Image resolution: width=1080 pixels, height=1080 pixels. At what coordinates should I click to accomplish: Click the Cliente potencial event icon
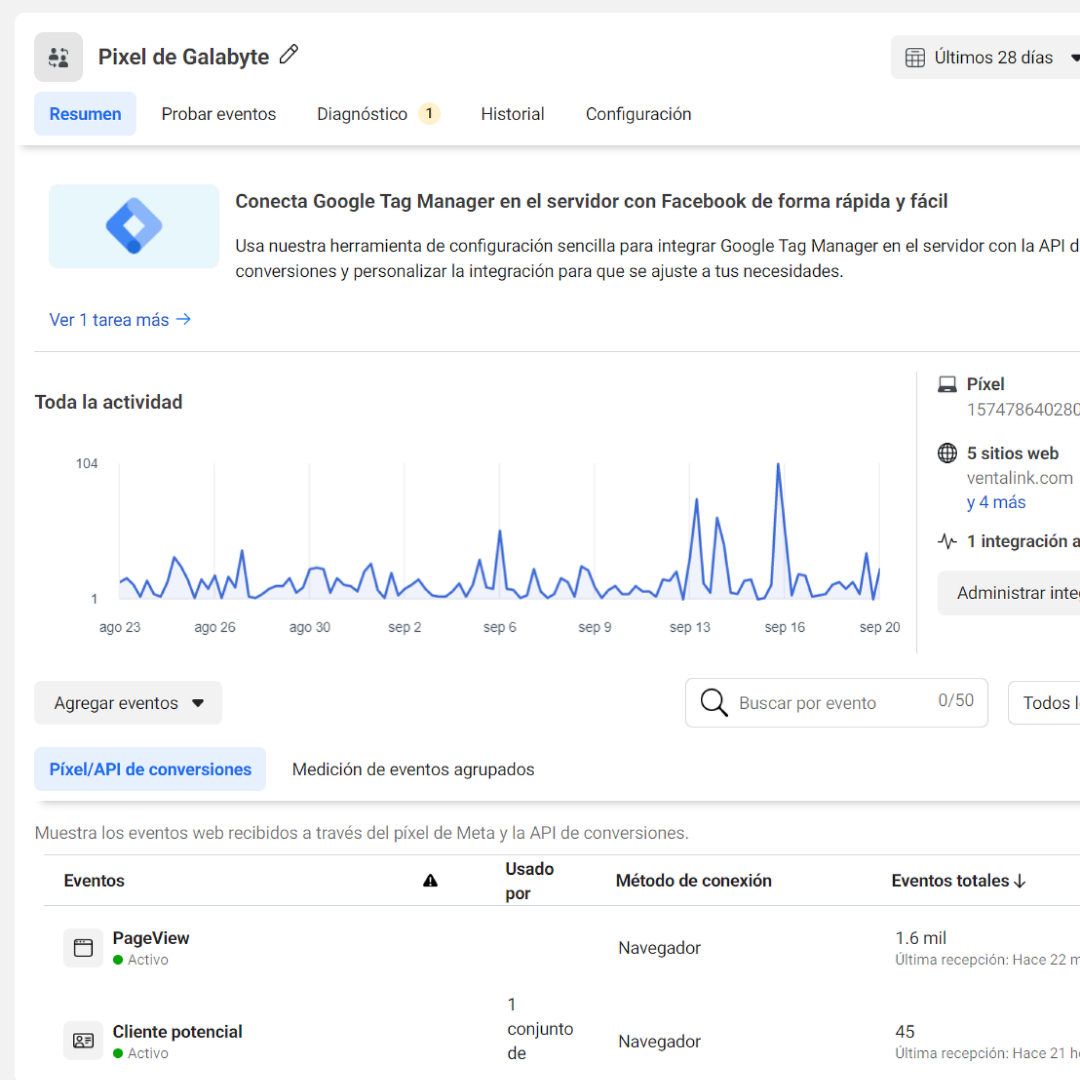point(83,1041)
